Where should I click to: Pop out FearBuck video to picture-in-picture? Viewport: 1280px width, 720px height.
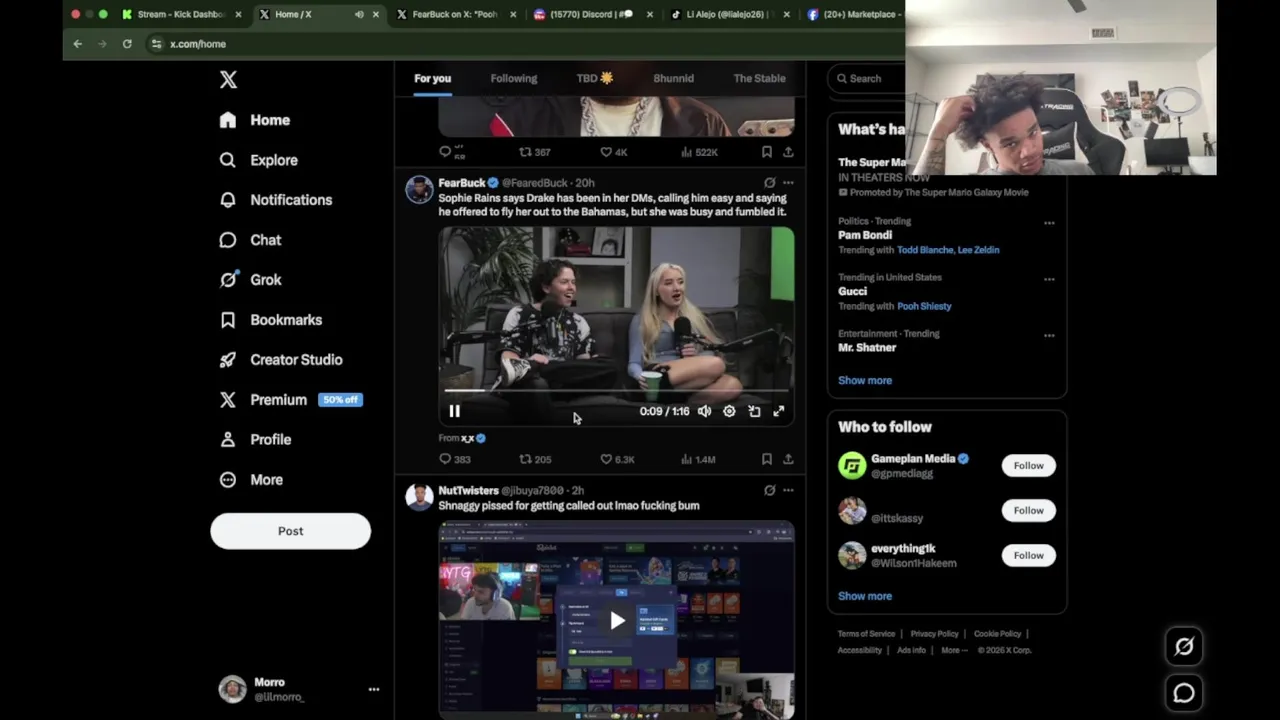click(x=754, y=411)
